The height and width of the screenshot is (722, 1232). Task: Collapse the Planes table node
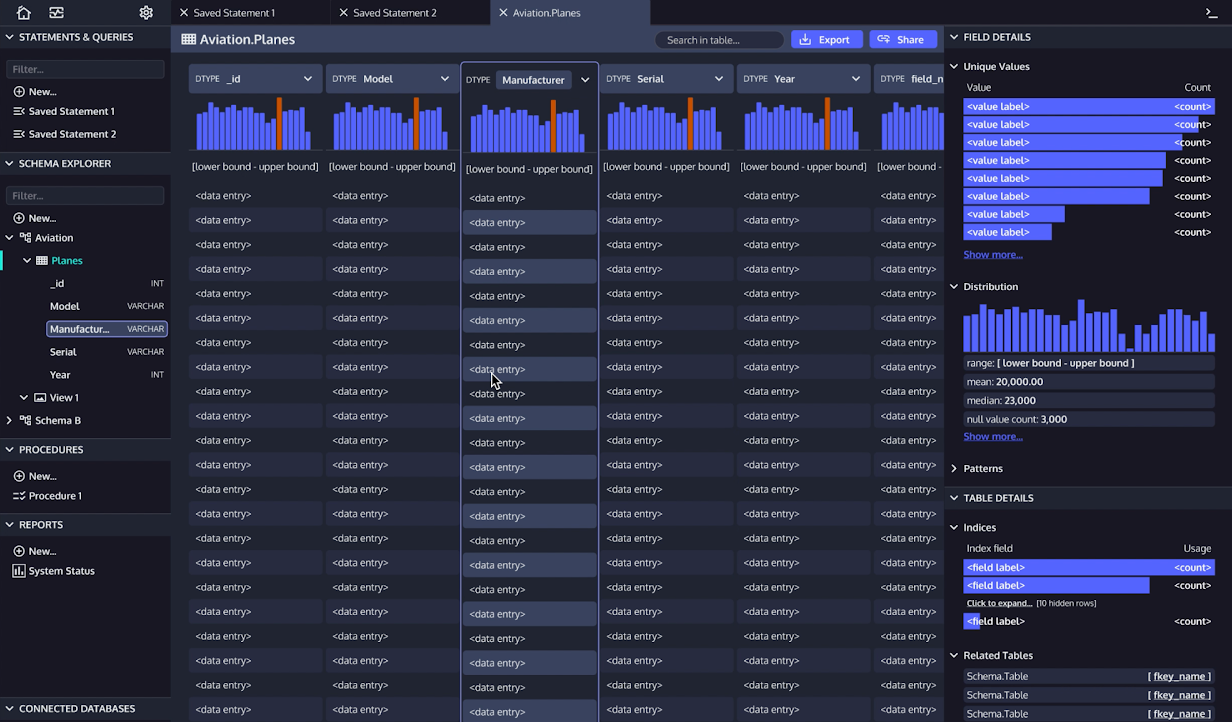[x=28, y=261]
